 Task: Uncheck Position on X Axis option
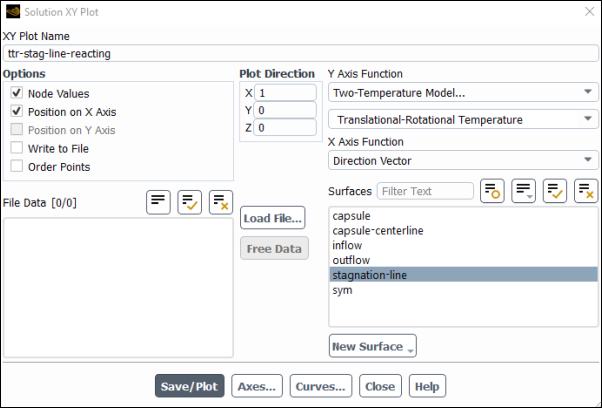[x=17, y=112]
